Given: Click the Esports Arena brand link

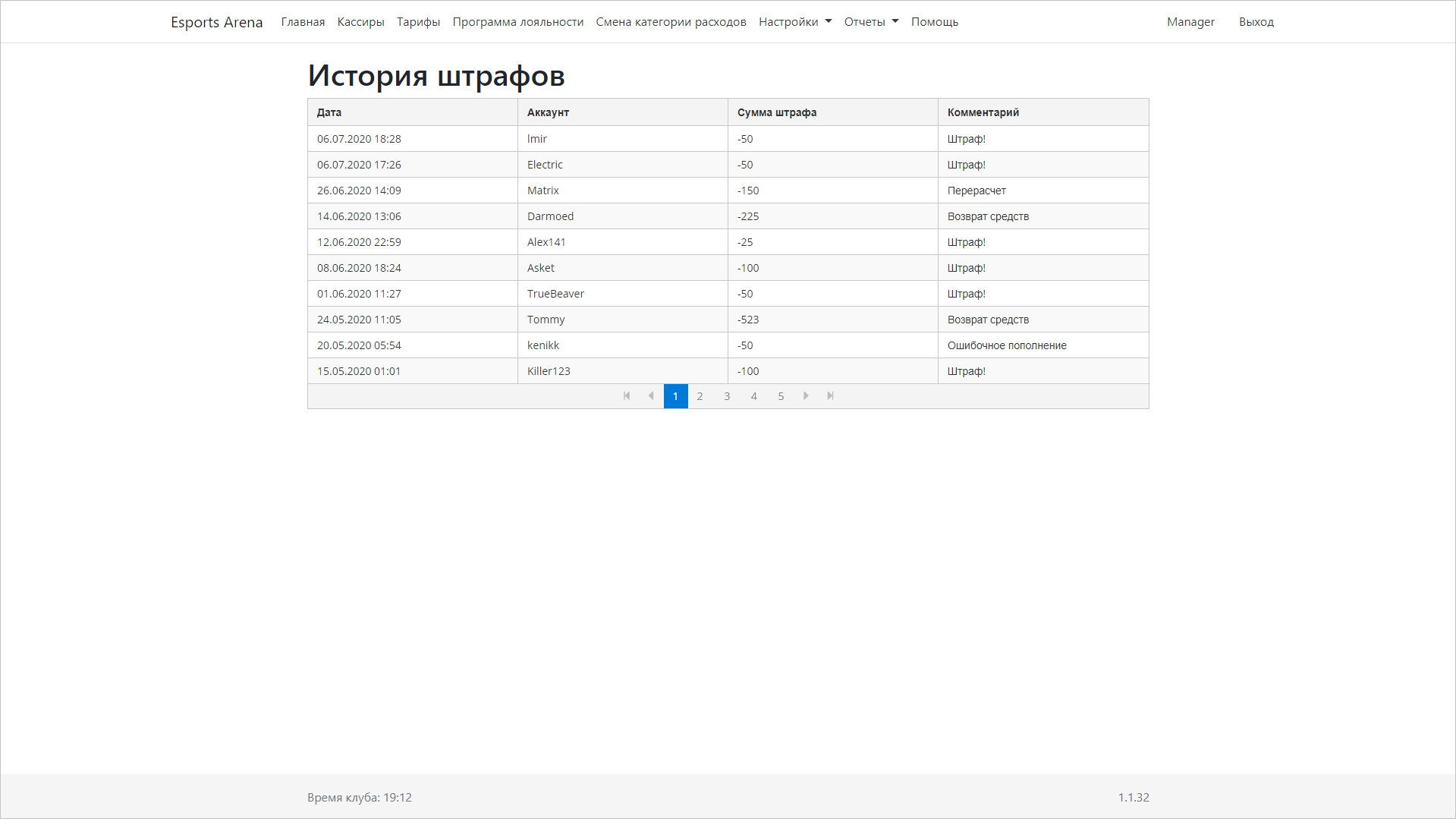Looking at the screenshot, I should click(x=216, y=22).
